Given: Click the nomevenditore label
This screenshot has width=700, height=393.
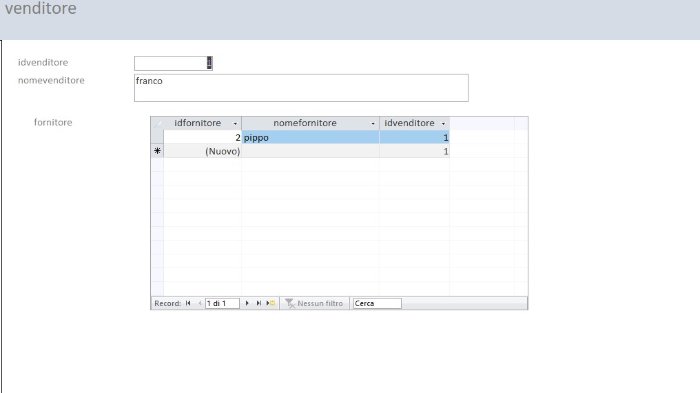Looking at the screenshot, I should pyautogui.click(x=51, y=80).
